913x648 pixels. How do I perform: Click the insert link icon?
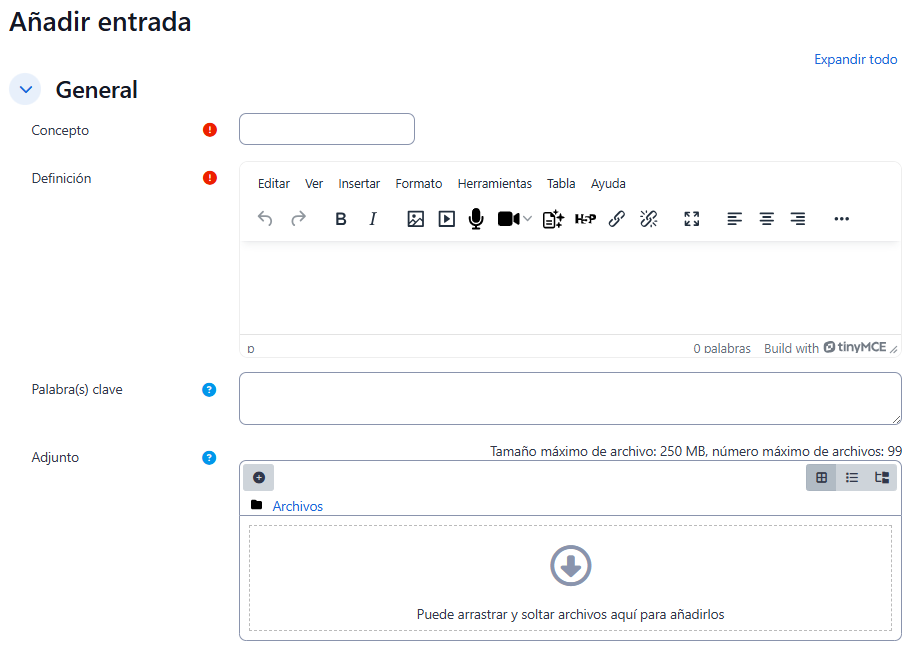tap(617, 219)
